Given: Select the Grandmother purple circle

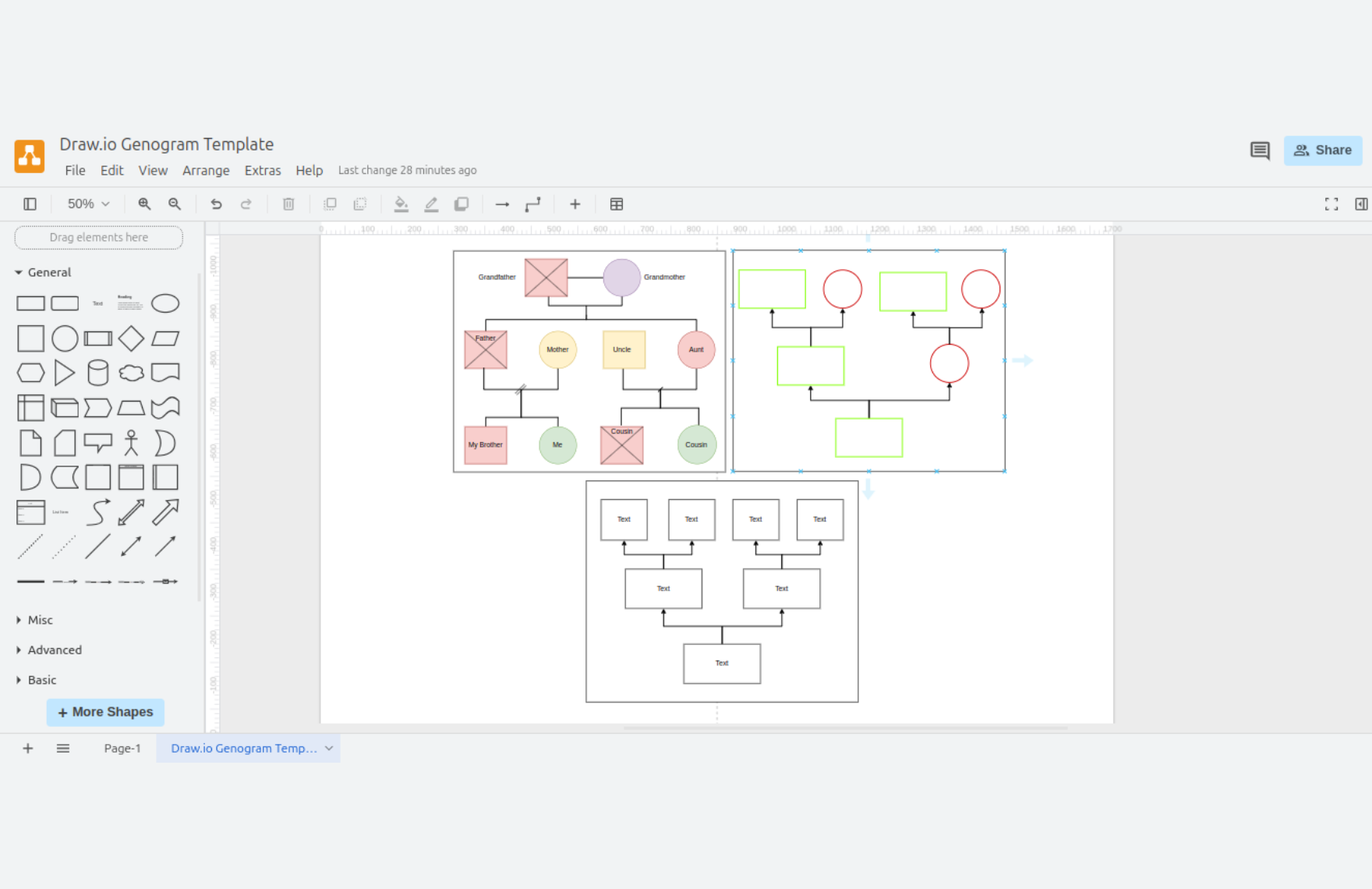Looking at the screenshot, I should (x=621, y=278).
